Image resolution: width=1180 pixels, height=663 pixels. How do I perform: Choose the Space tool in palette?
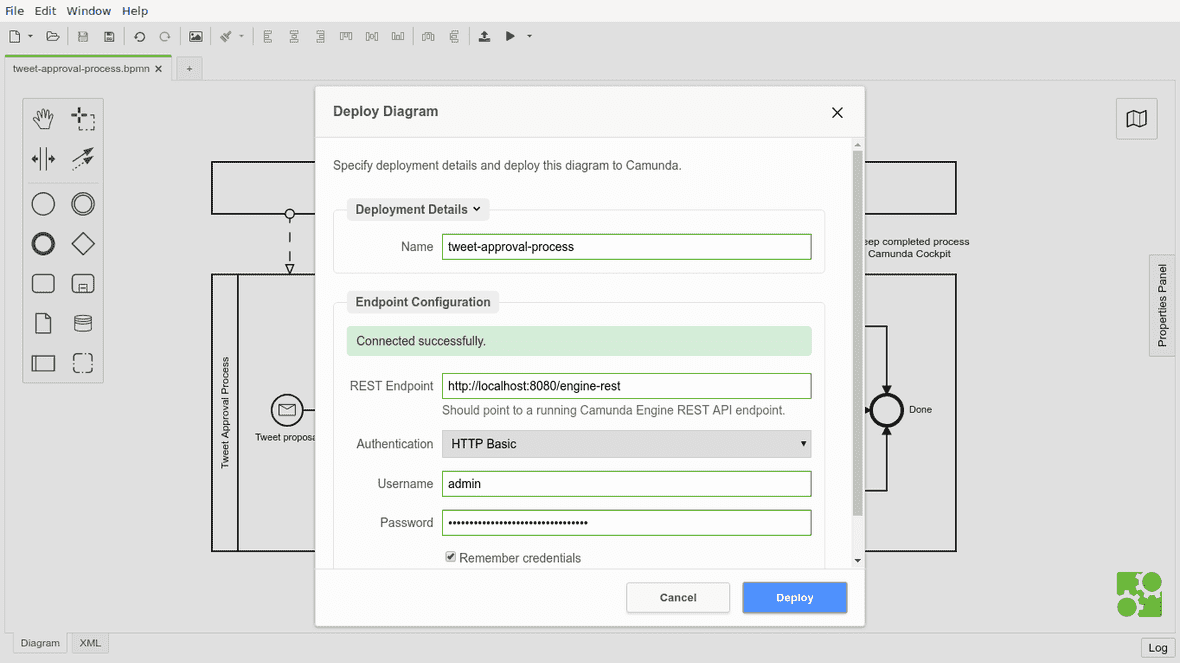pos(43,159)
